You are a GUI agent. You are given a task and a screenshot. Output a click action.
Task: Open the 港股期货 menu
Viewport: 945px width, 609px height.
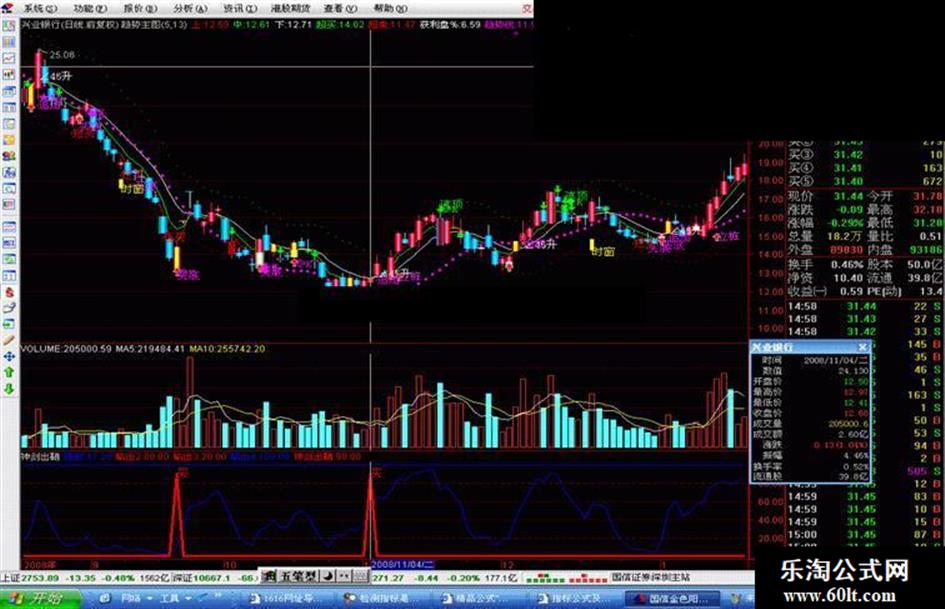[290, 8]
